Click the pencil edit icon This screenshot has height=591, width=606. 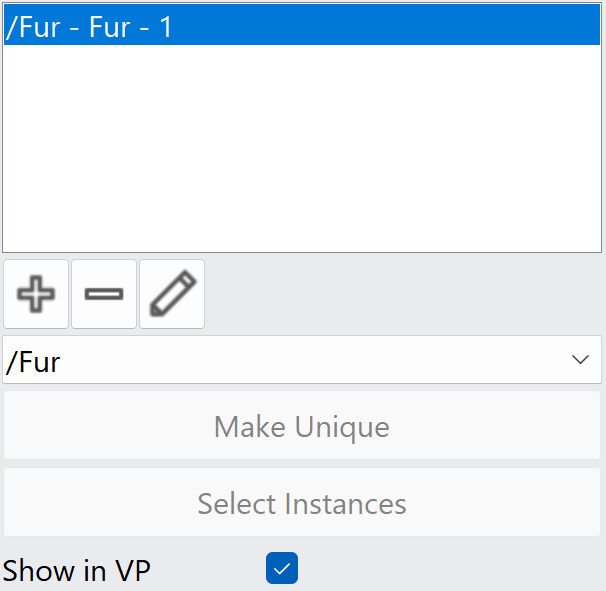172,294
